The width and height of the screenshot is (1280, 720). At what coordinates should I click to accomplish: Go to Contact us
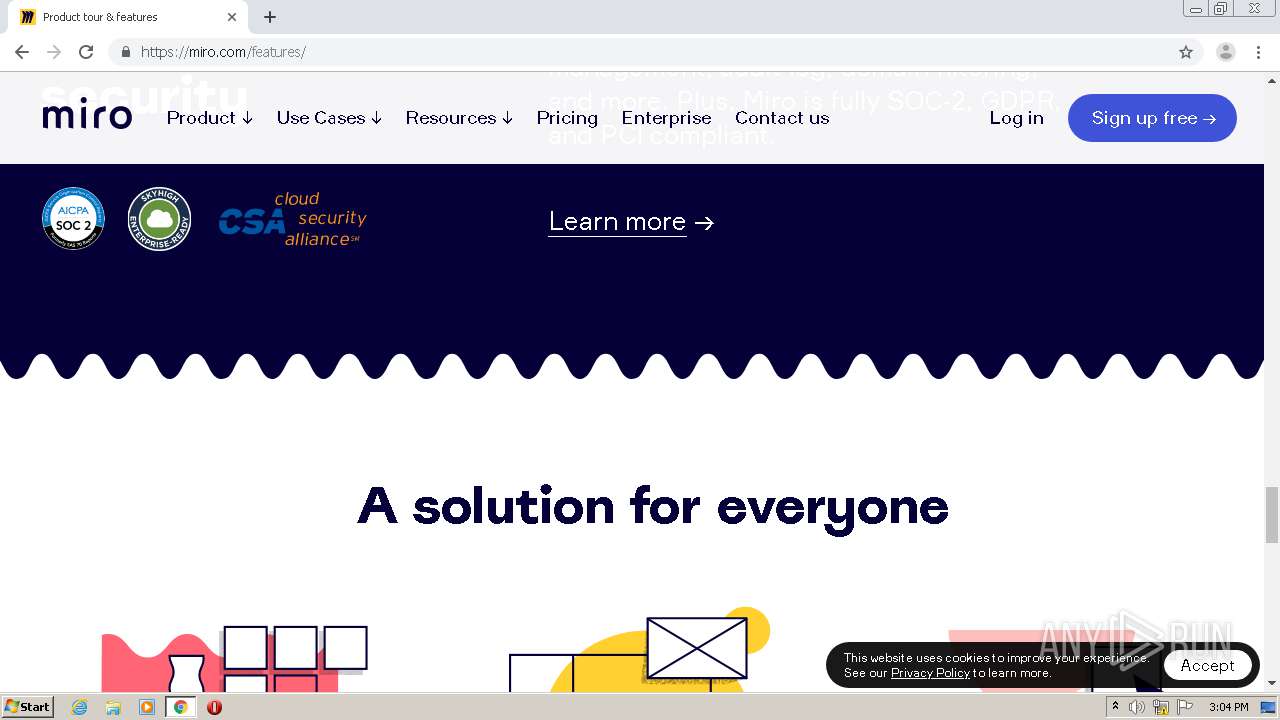click(x=782, y=118)
